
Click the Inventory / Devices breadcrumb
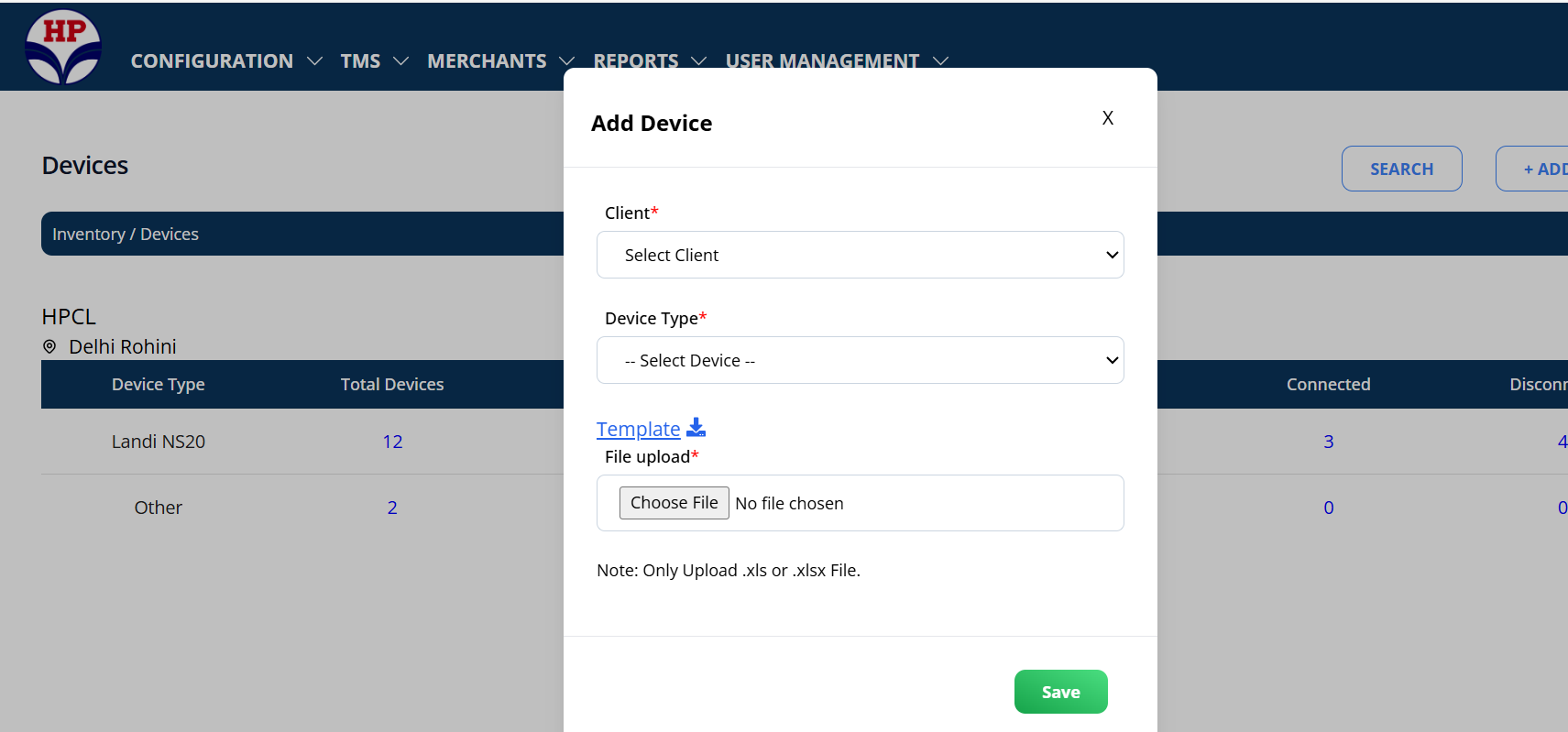pos(126,235)
